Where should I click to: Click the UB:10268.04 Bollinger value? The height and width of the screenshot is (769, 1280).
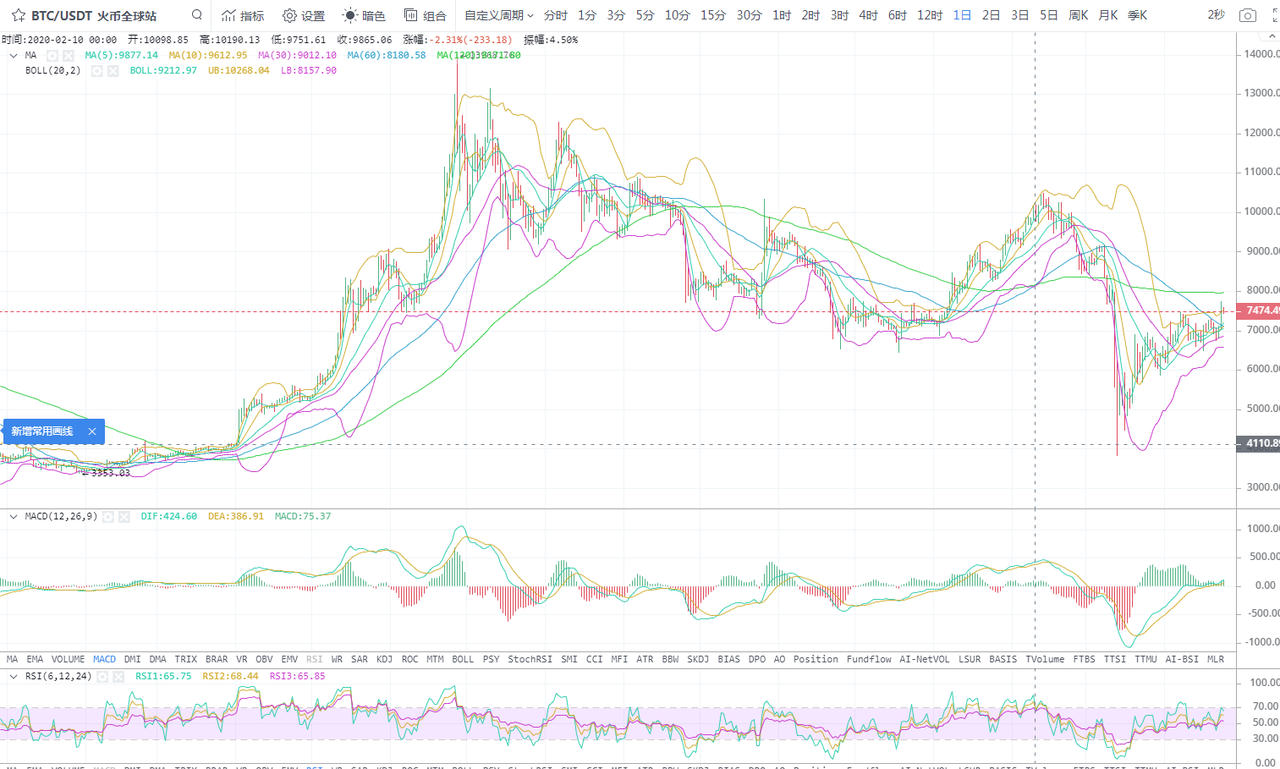(238, 71)
